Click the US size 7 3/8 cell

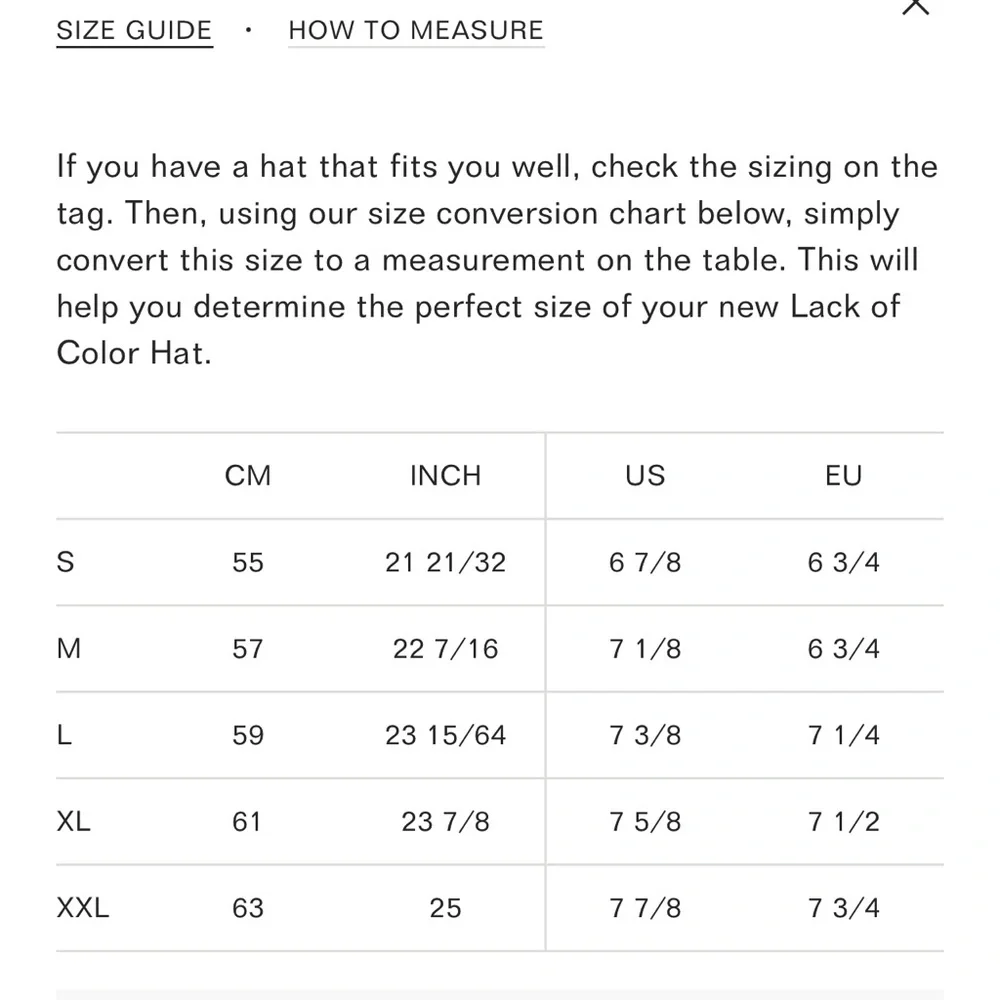[645, 735]
